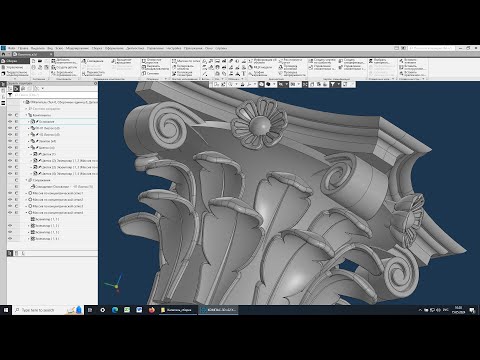Open the Моделирование menu
The image size is (480, 360).
point(77,48)
